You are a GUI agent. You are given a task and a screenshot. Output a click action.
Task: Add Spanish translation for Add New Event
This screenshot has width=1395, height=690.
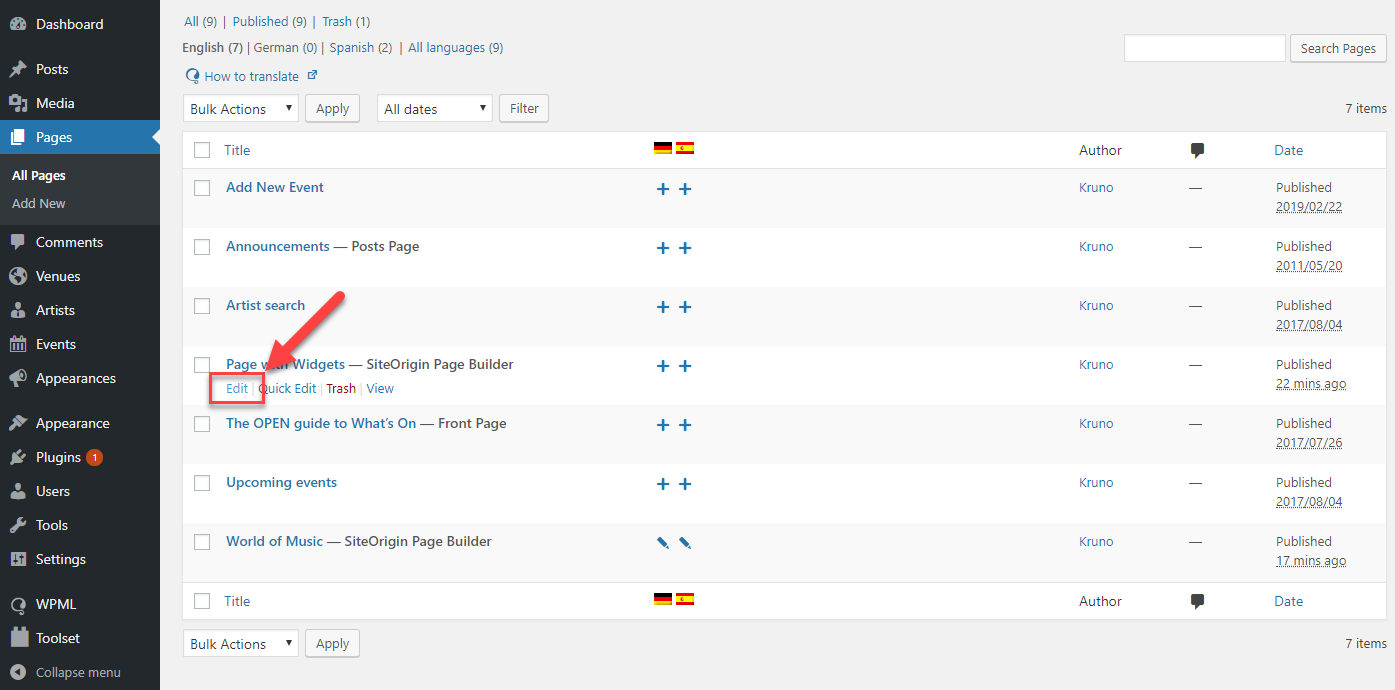point(685,189)
